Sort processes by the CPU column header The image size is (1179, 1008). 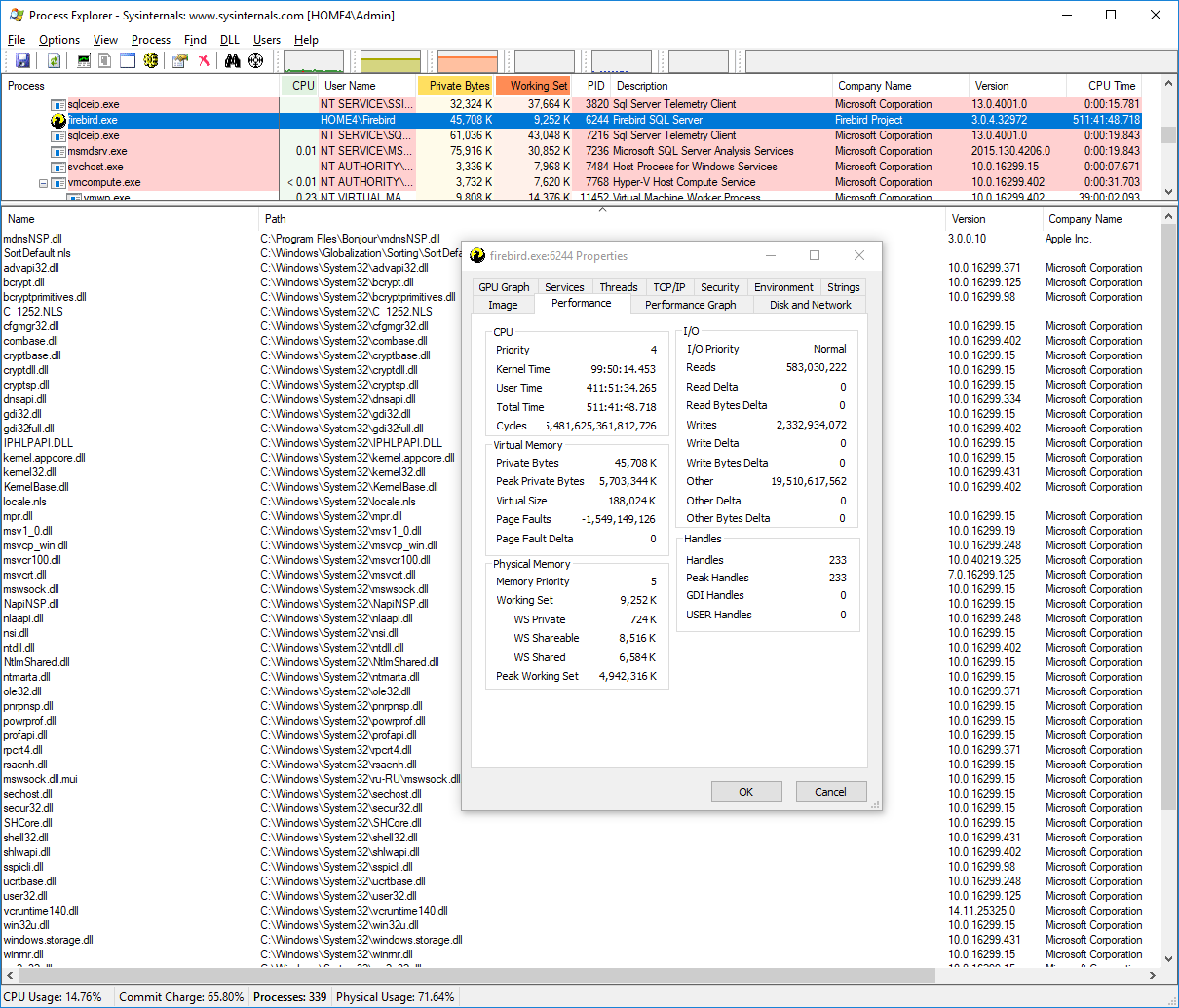point(301,86)
